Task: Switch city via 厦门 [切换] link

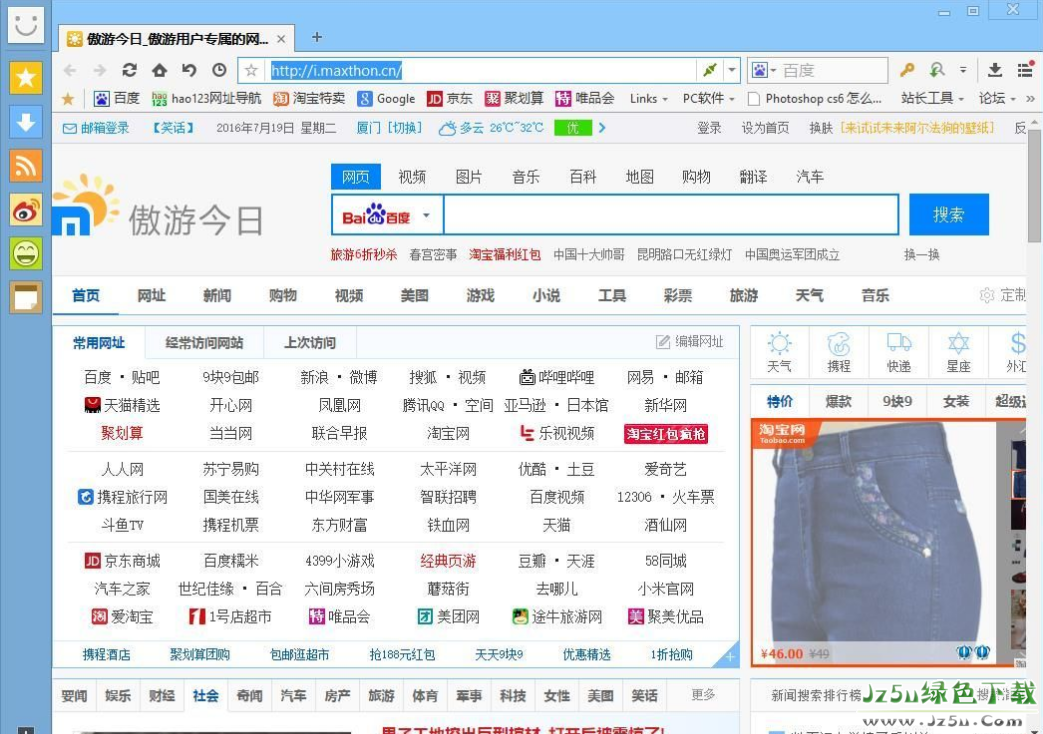Action: tap(389, 128)
